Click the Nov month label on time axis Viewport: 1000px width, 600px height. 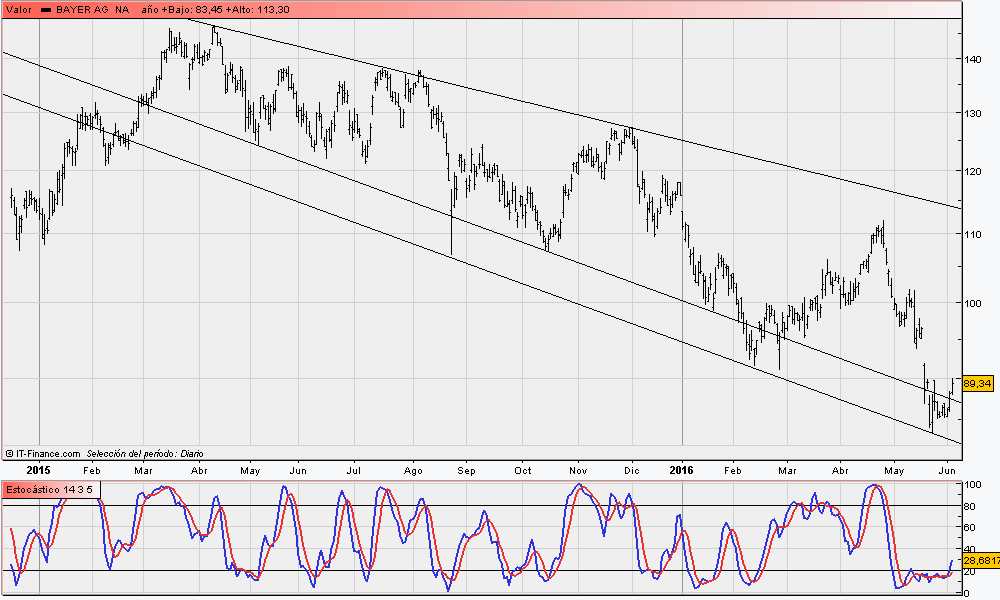pos(577,470)
